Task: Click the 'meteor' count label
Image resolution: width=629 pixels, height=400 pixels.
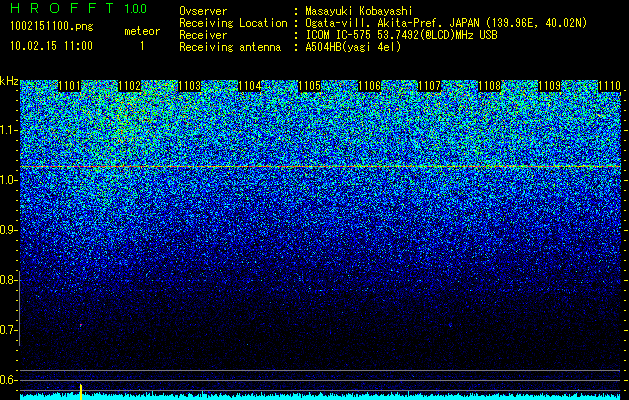Action: coord(142,31)
